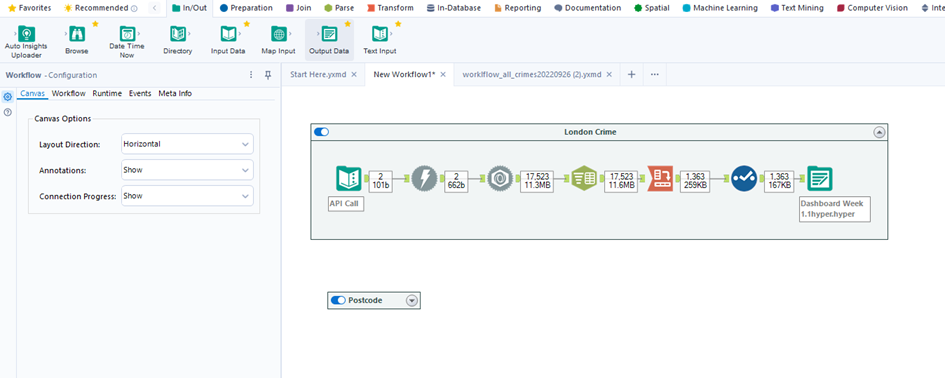The height and width of the screenshot is (378, 945).
Task: Switch to the Runtime configuration tab
Action: coord(107,93)
